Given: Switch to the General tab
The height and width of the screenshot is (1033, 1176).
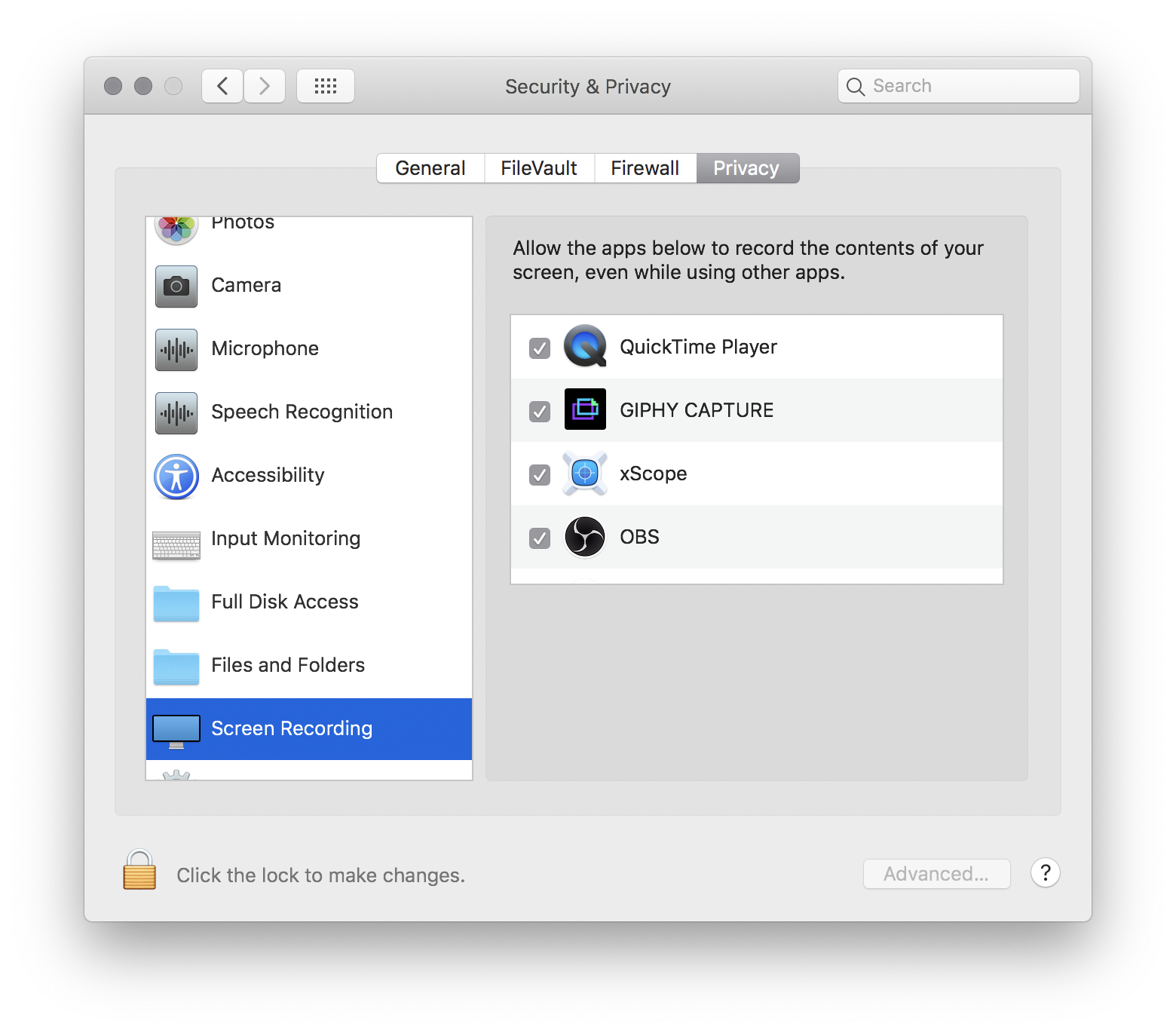Looking at the screenshot, I should [430, 168].
